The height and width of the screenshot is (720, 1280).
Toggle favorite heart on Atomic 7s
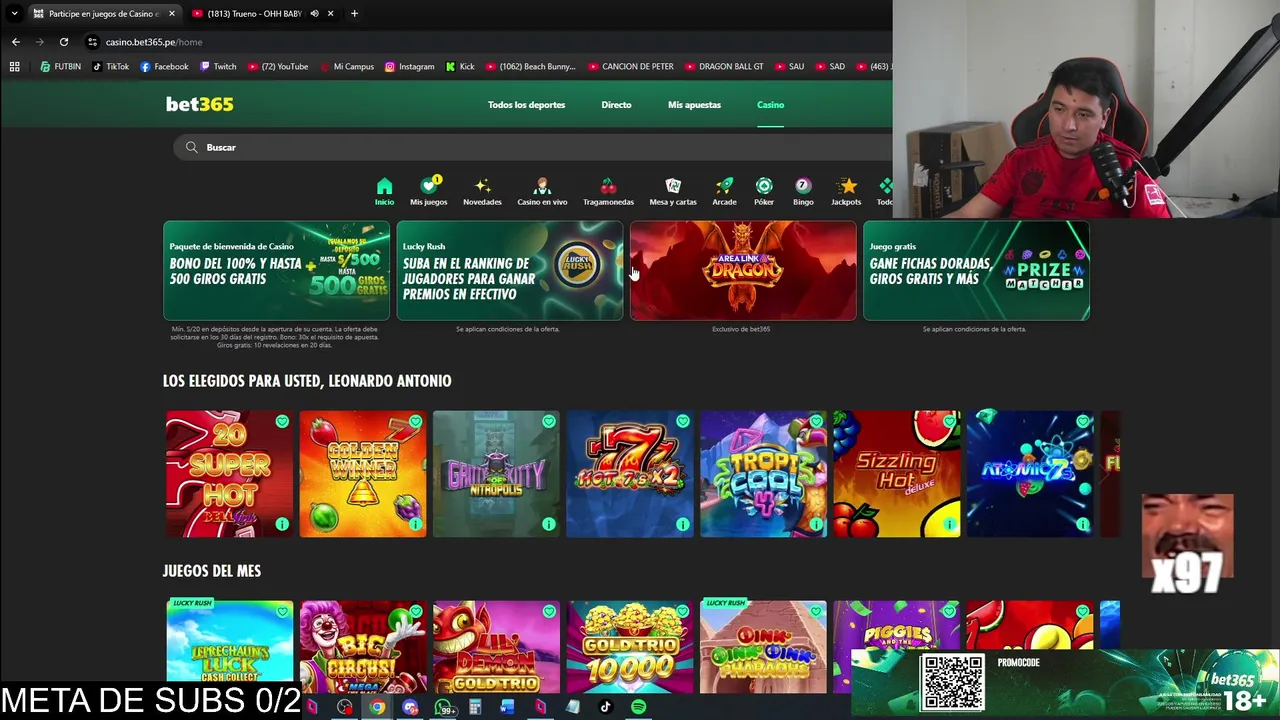(1083, 422)
